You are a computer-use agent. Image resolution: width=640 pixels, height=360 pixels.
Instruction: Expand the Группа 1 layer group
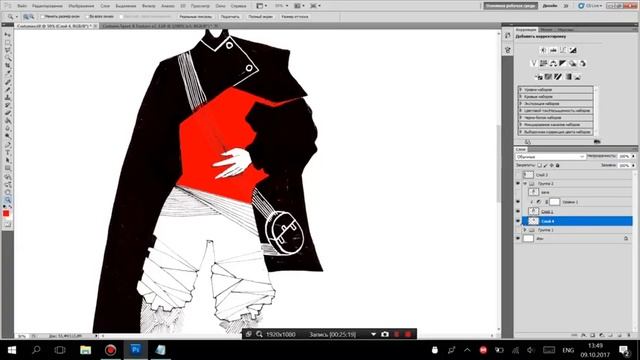(525, 230)
